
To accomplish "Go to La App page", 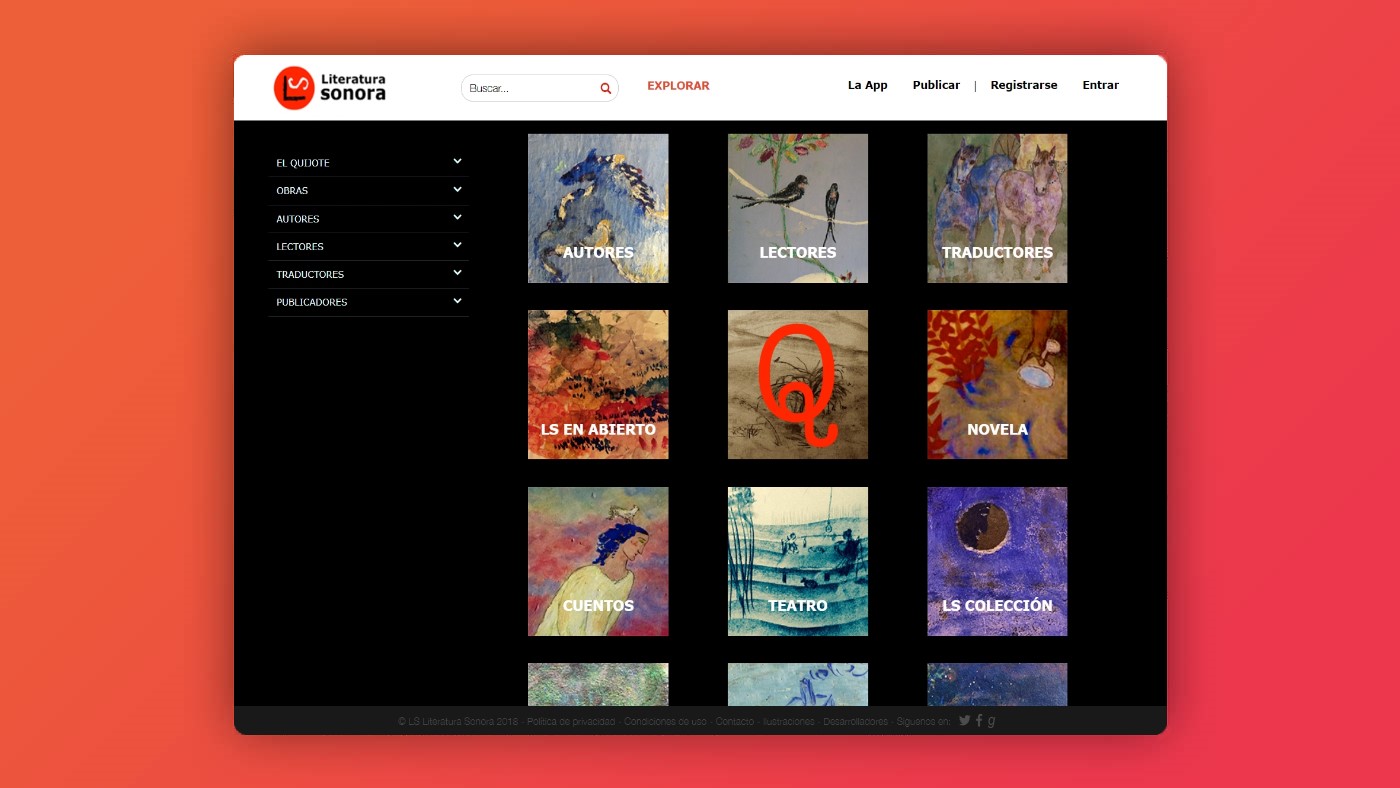I will click(x=867, y=85).
